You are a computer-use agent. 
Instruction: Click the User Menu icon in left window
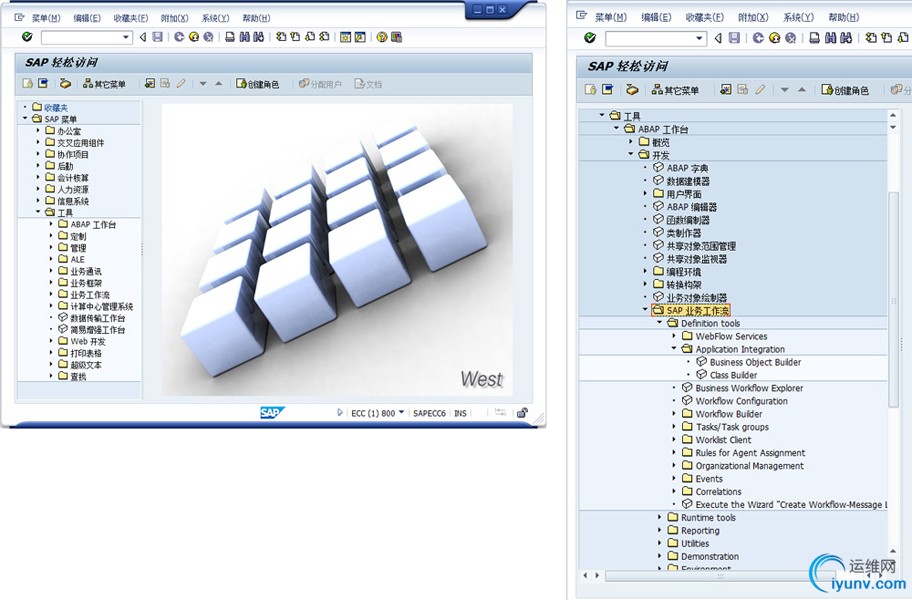(x=28, y=84)
